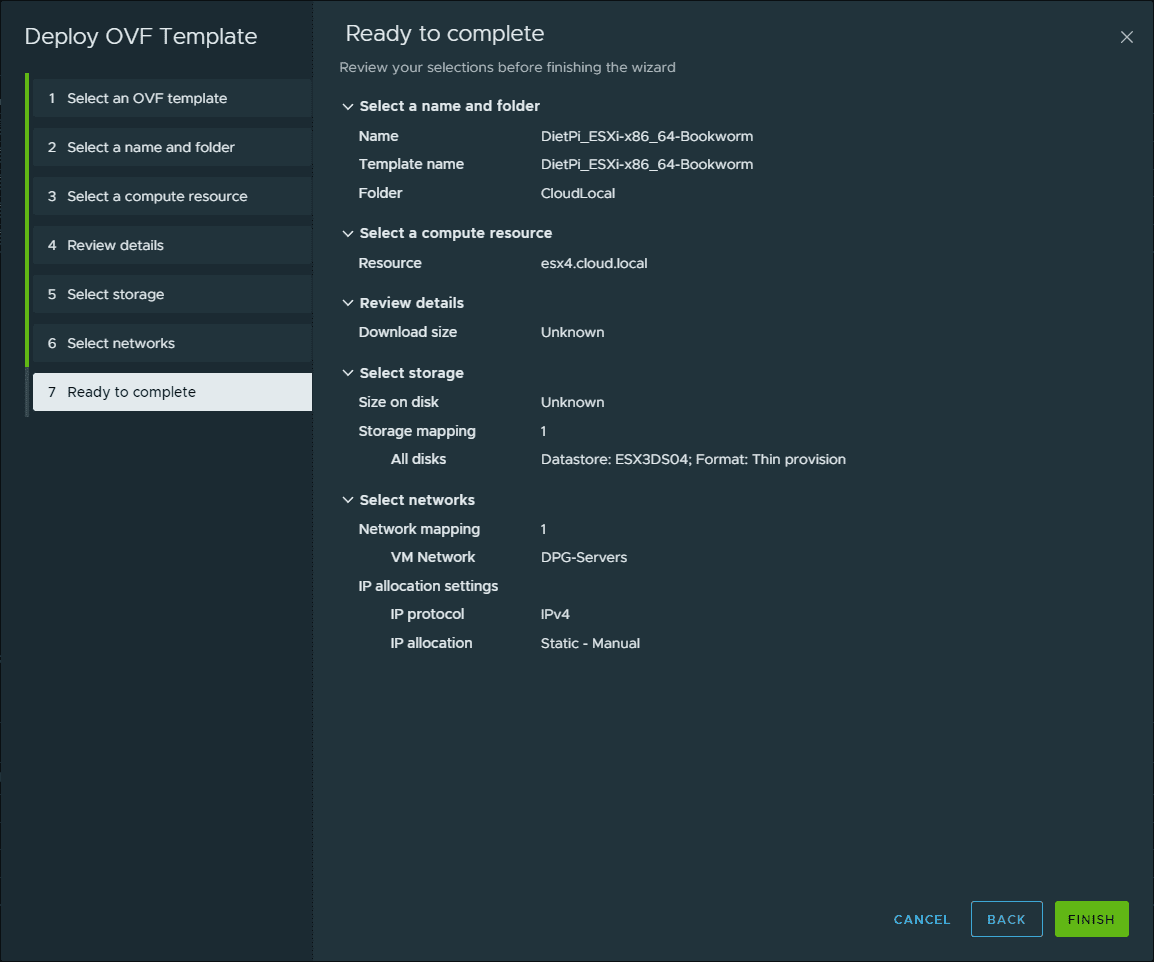This screenshot has height=962, width=1154.
Task: Click the 'Ready to complete' heading
Action: point(445,33)
